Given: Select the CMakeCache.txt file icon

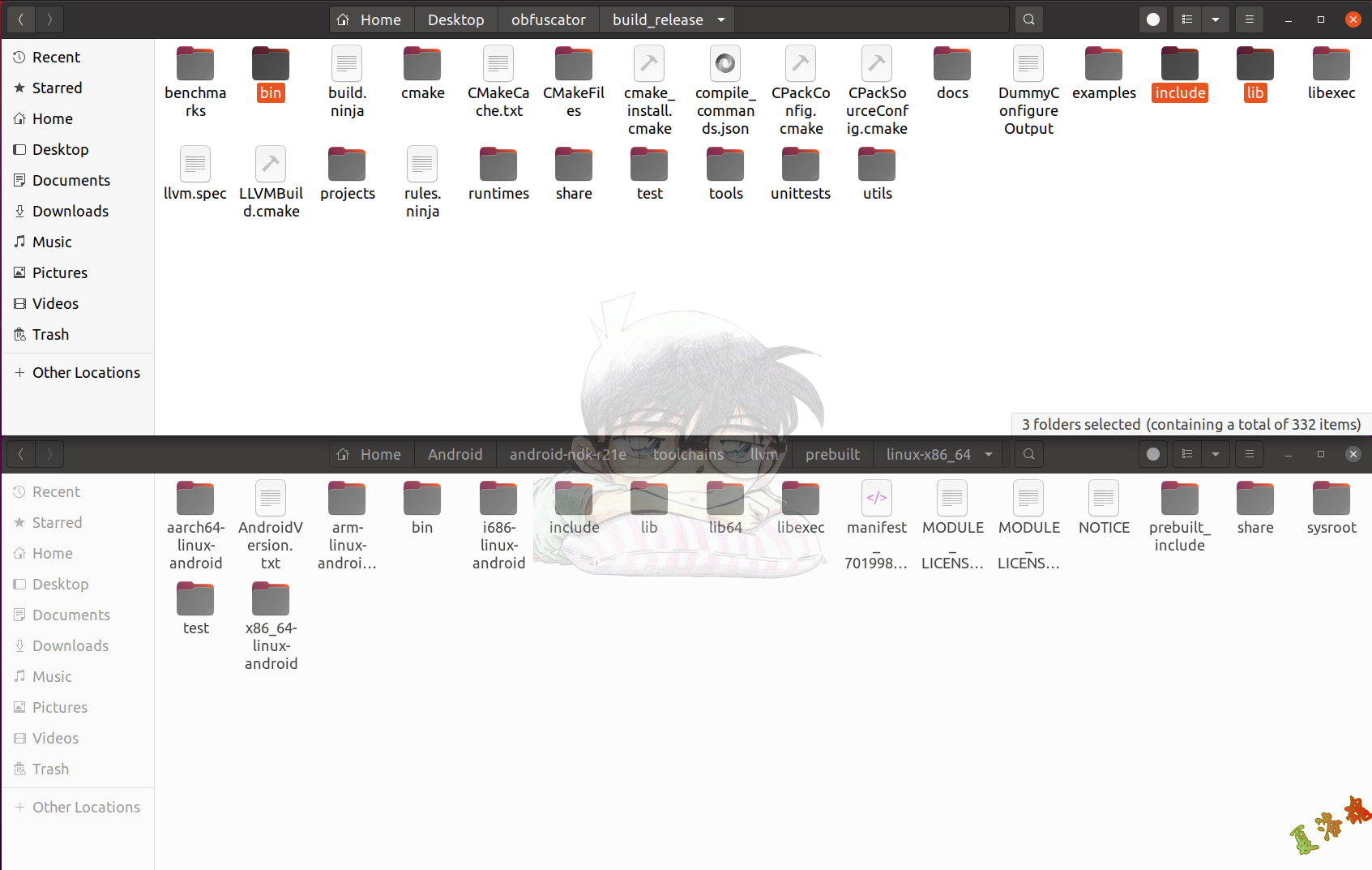Looking at the screenshot, I should coord(498,65).
